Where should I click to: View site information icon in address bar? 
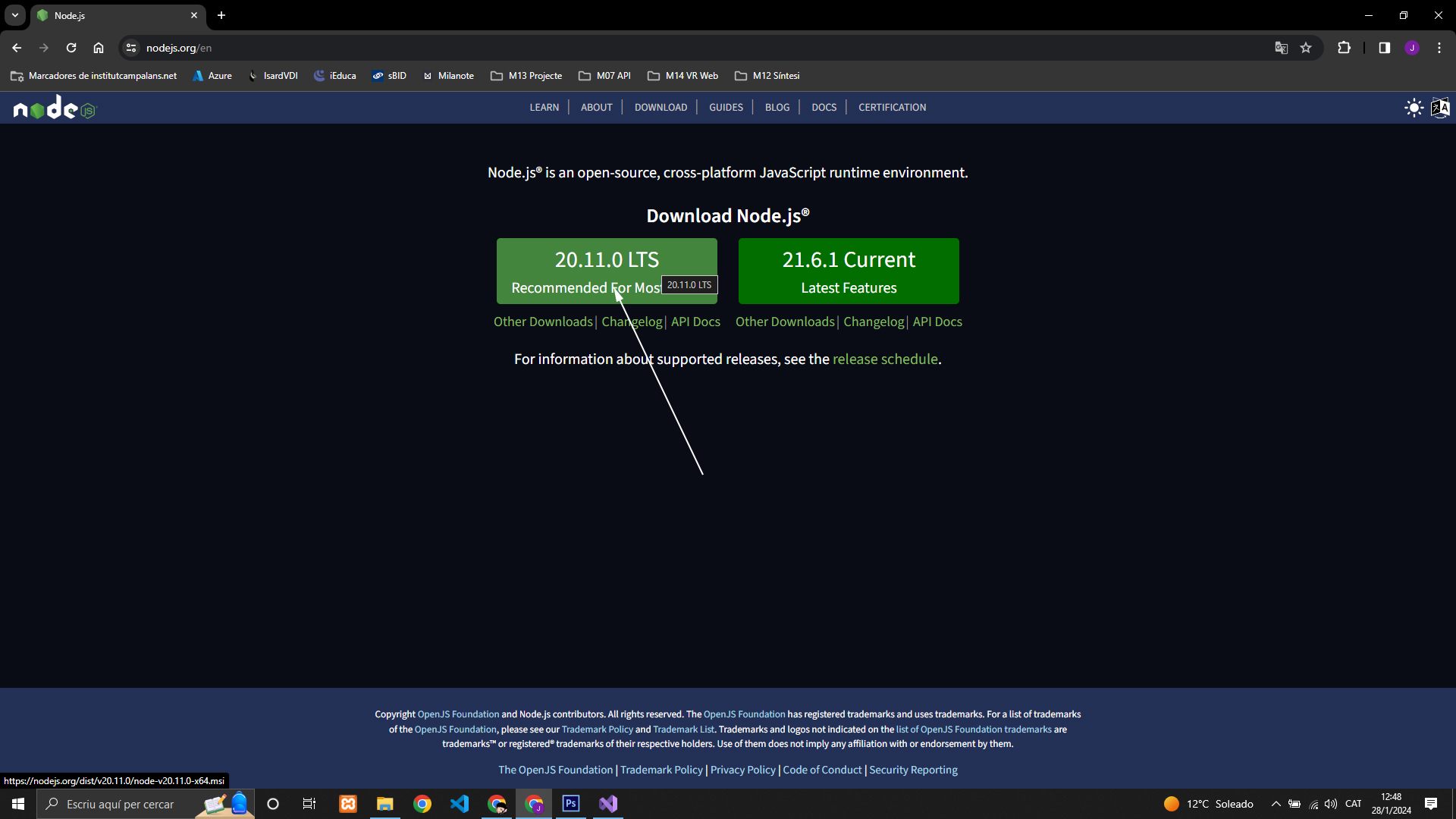(x=131, y=48)
